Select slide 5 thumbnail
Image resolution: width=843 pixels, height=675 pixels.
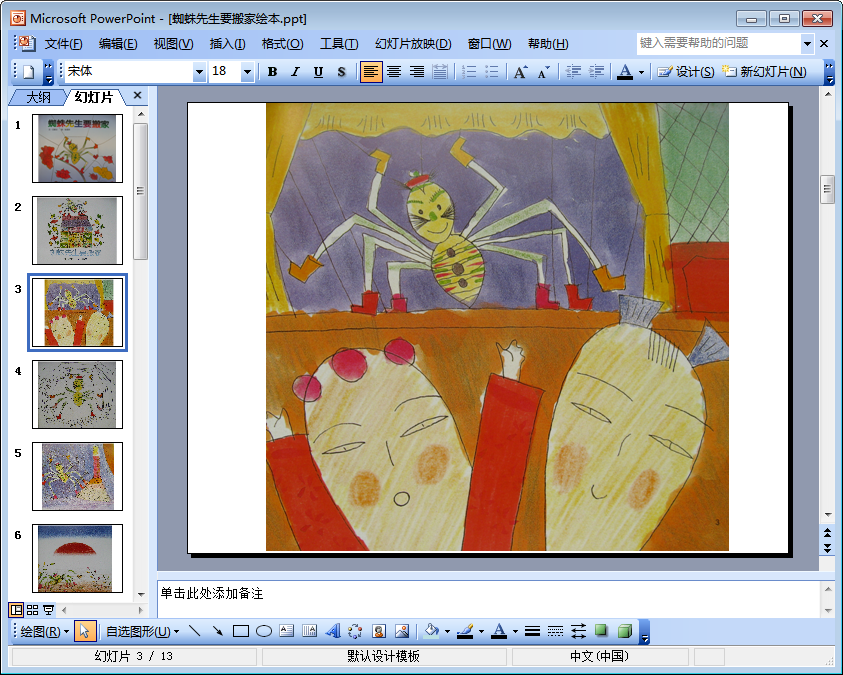tap(77, 476)
